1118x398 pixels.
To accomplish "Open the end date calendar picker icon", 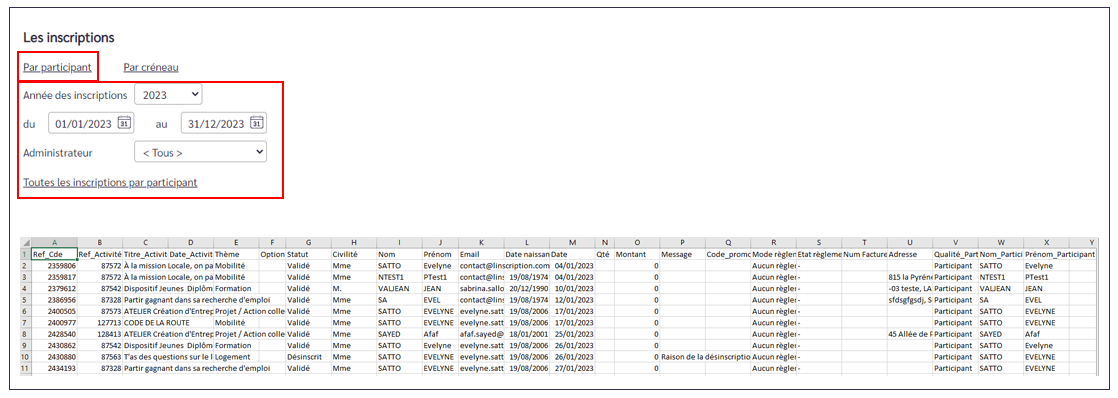I will [257, 123].
